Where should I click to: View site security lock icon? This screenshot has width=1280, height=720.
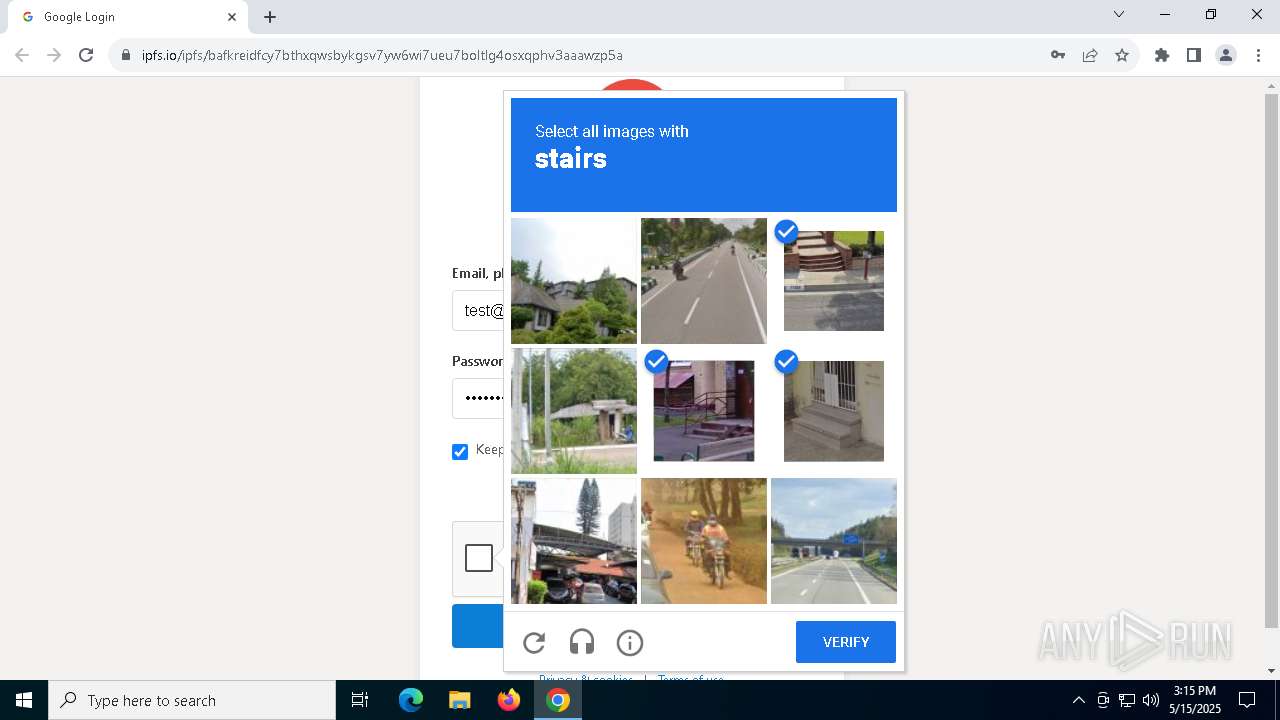pos(126,55)
